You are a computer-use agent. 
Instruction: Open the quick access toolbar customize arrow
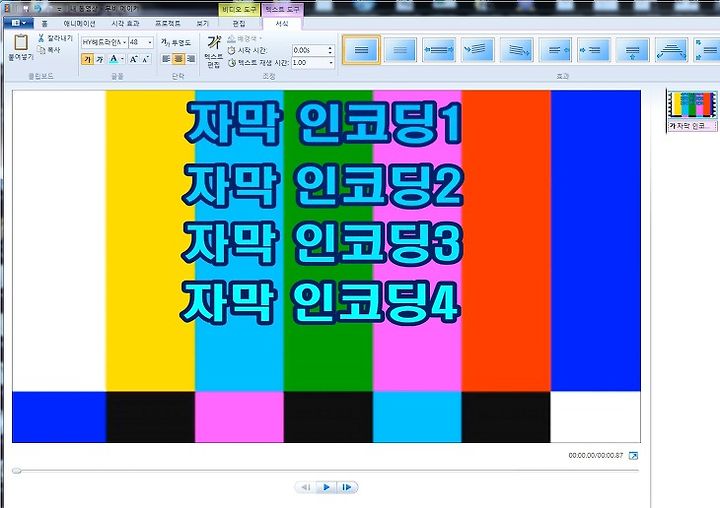coord(61,9)
